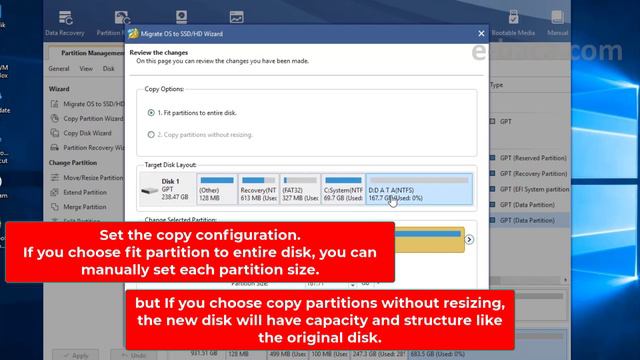Click the Partition Size input field

tap(327, 284)
